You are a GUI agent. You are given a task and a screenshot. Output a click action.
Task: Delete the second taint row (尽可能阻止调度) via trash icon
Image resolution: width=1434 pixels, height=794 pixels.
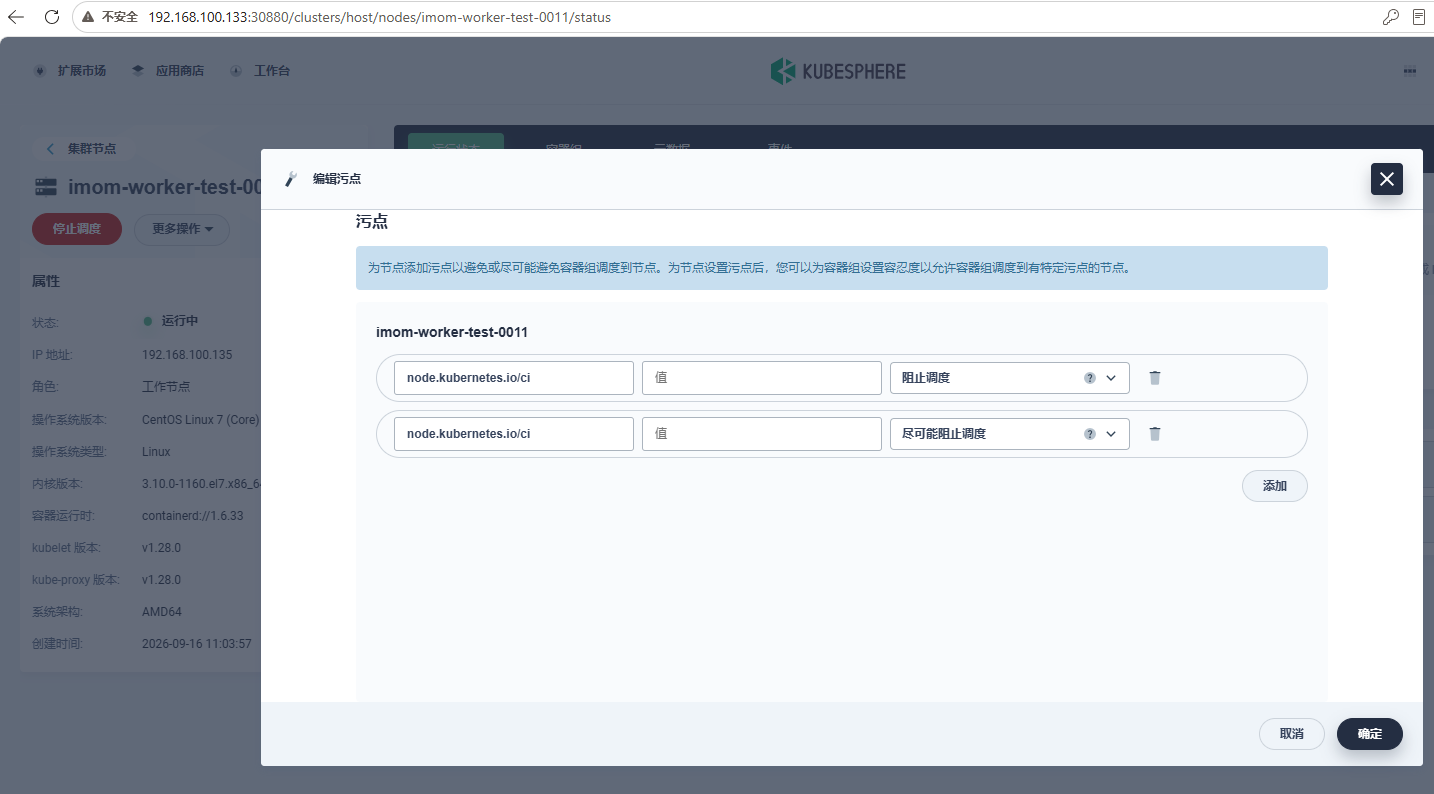[1155, 434]
